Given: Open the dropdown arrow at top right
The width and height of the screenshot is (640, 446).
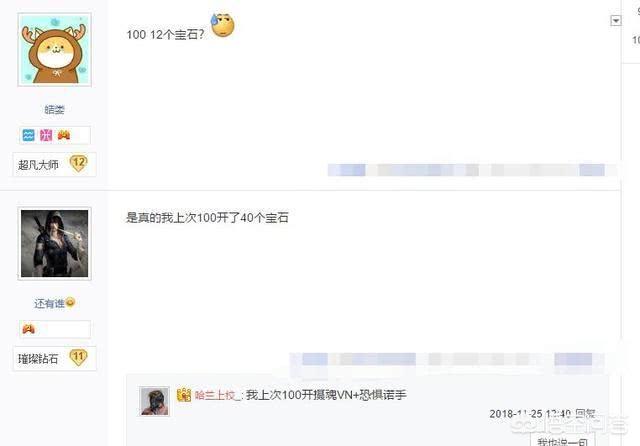Looking at the screenshot, I should click(616, 20).
